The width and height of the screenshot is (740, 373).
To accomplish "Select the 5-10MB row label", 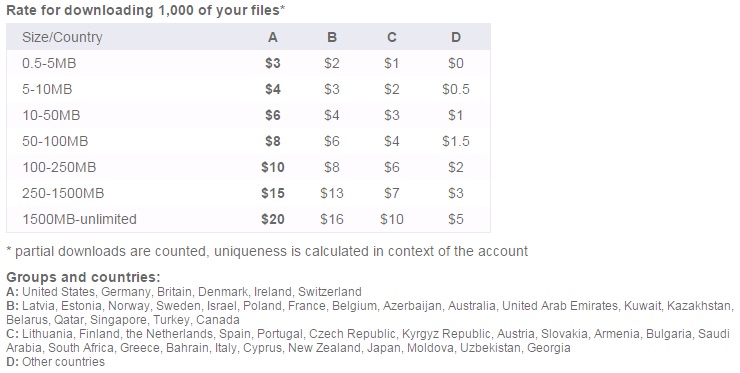I will [47, 89].
